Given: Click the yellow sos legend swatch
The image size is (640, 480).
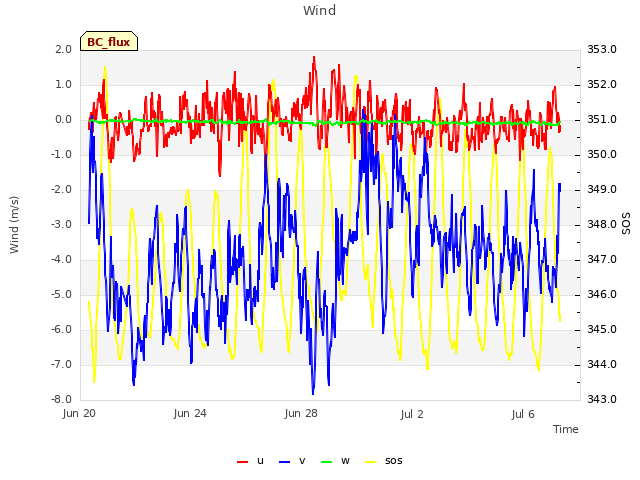Looking at the screenshot, I should (370, 462).
